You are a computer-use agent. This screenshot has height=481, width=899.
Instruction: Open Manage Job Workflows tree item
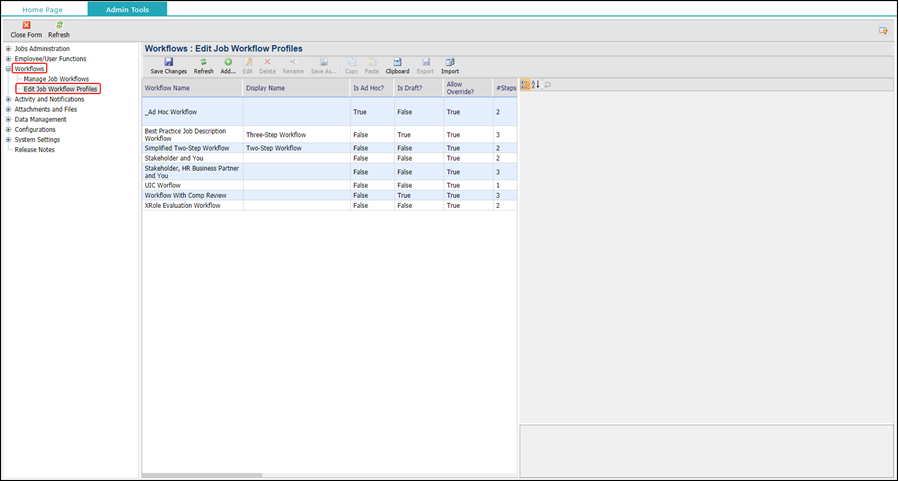click(x=56, y=79)
